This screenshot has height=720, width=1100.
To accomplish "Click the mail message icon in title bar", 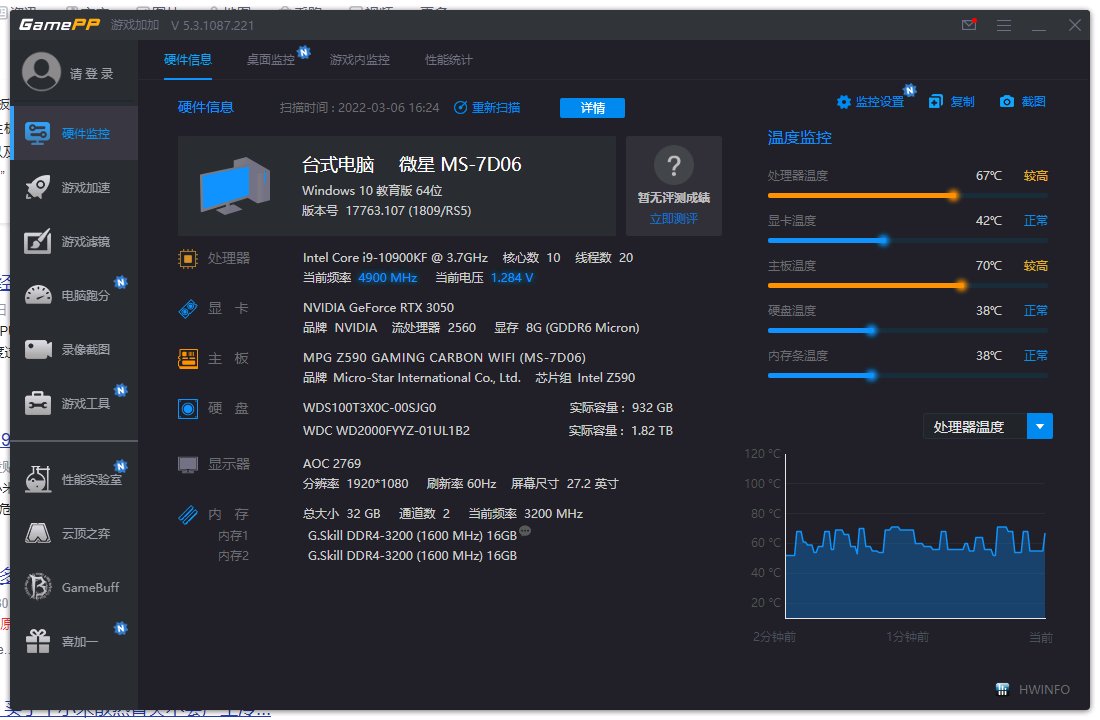I will tap(969, 25).
